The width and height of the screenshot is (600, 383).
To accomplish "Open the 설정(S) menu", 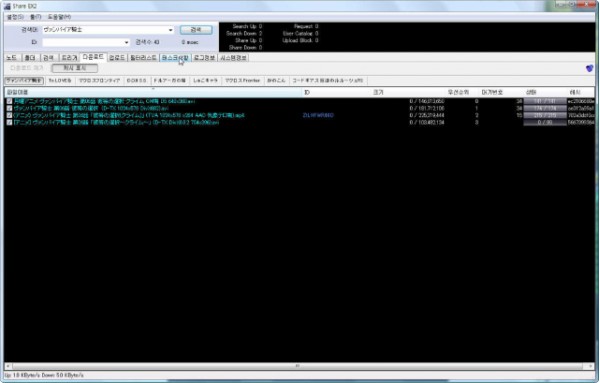I will click(15, 17).
